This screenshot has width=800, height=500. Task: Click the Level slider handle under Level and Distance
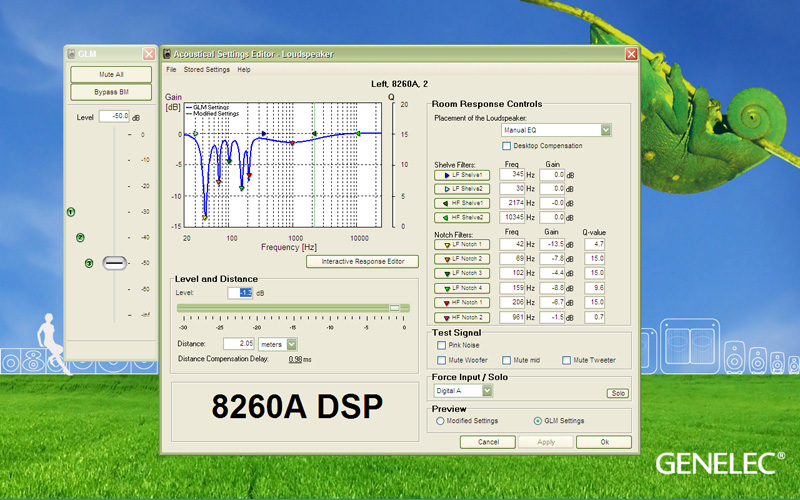[395, 308]
